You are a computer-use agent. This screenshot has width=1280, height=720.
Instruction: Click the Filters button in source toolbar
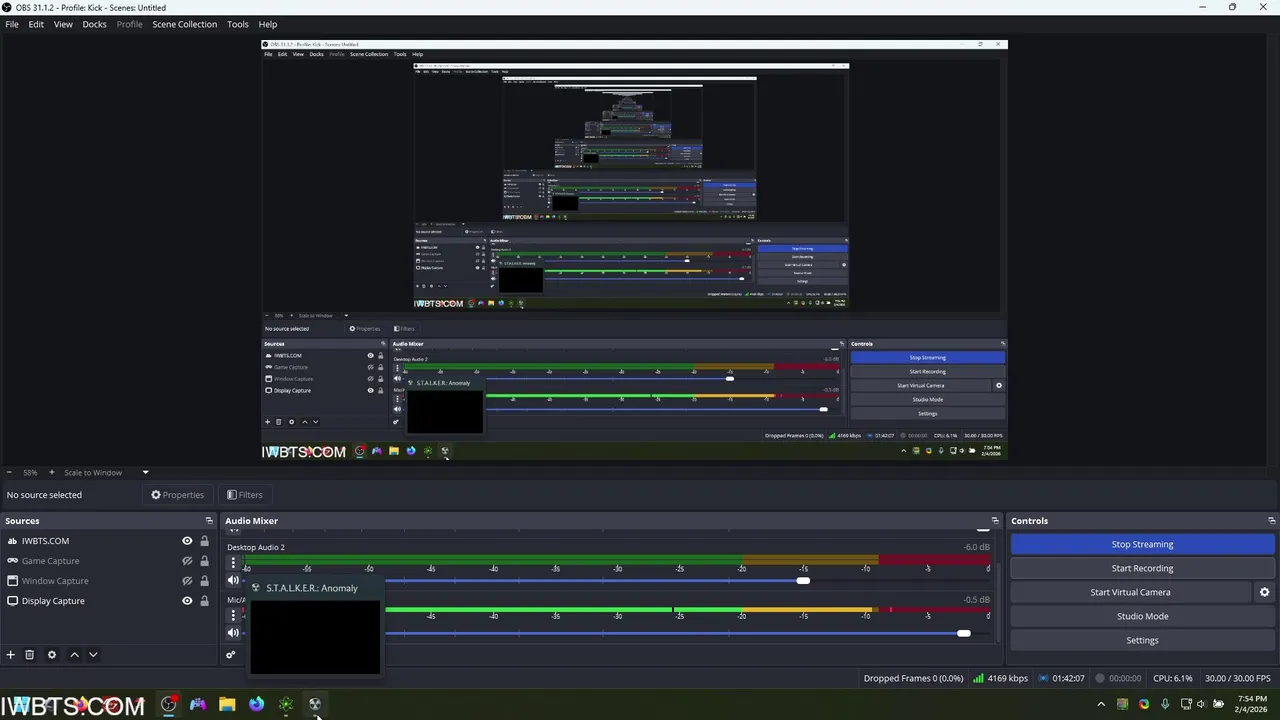tap(244, 495)
